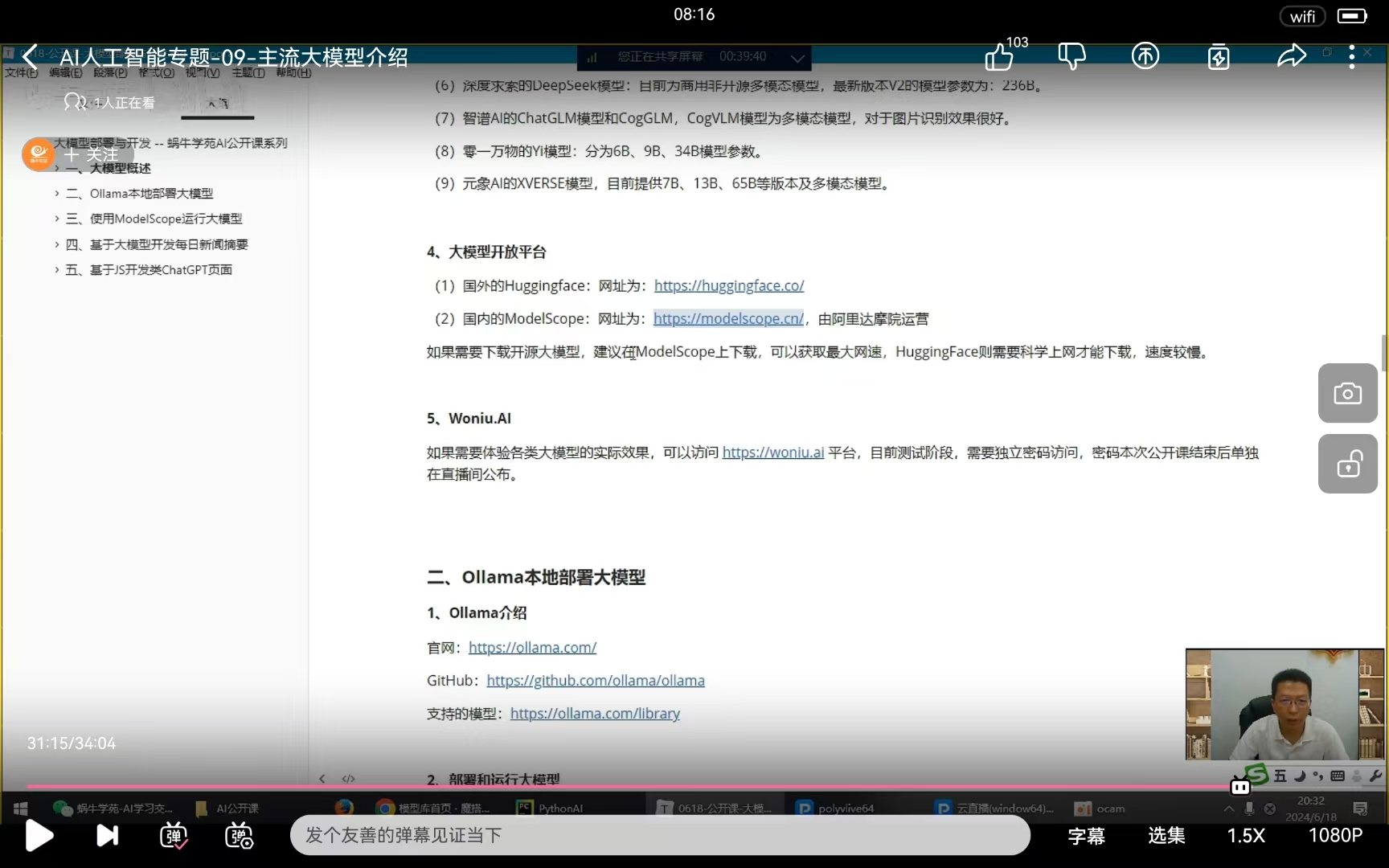Click the presenter webcam thumbnail
The width and height of the screenshot is (1389, 868).
pyautogui.click(x=1285, y=704)
